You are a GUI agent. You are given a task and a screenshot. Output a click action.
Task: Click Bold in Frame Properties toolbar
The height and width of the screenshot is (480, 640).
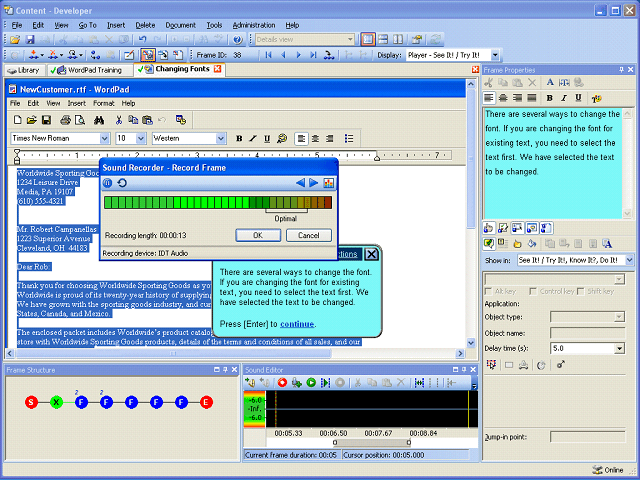[549, 98]
